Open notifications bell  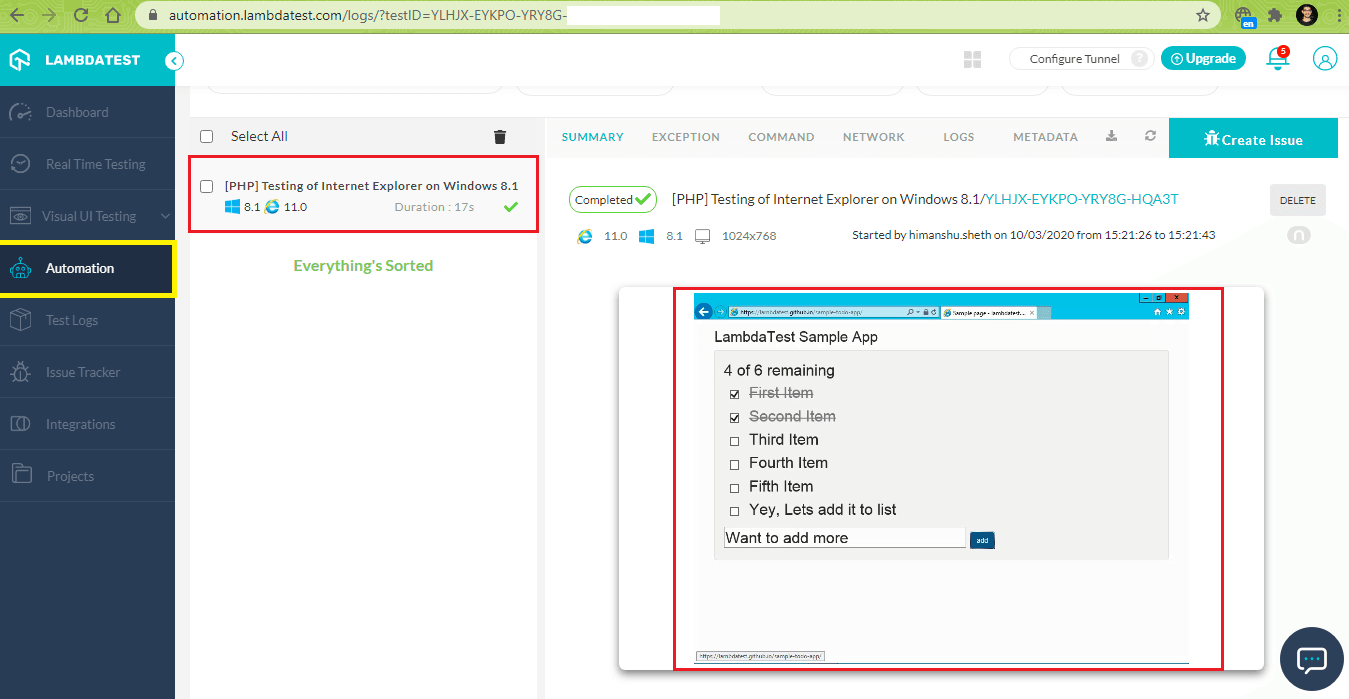[x=1277, y=58]
